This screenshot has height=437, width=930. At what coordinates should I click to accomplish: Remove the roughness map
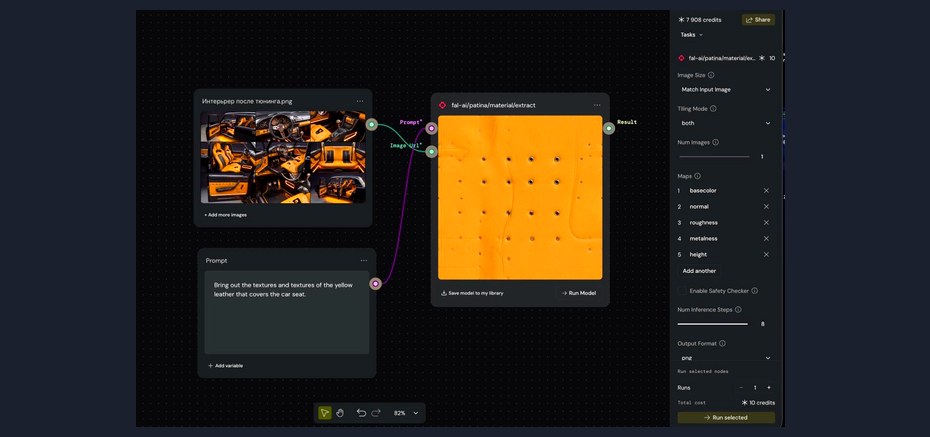click(766, 222)
